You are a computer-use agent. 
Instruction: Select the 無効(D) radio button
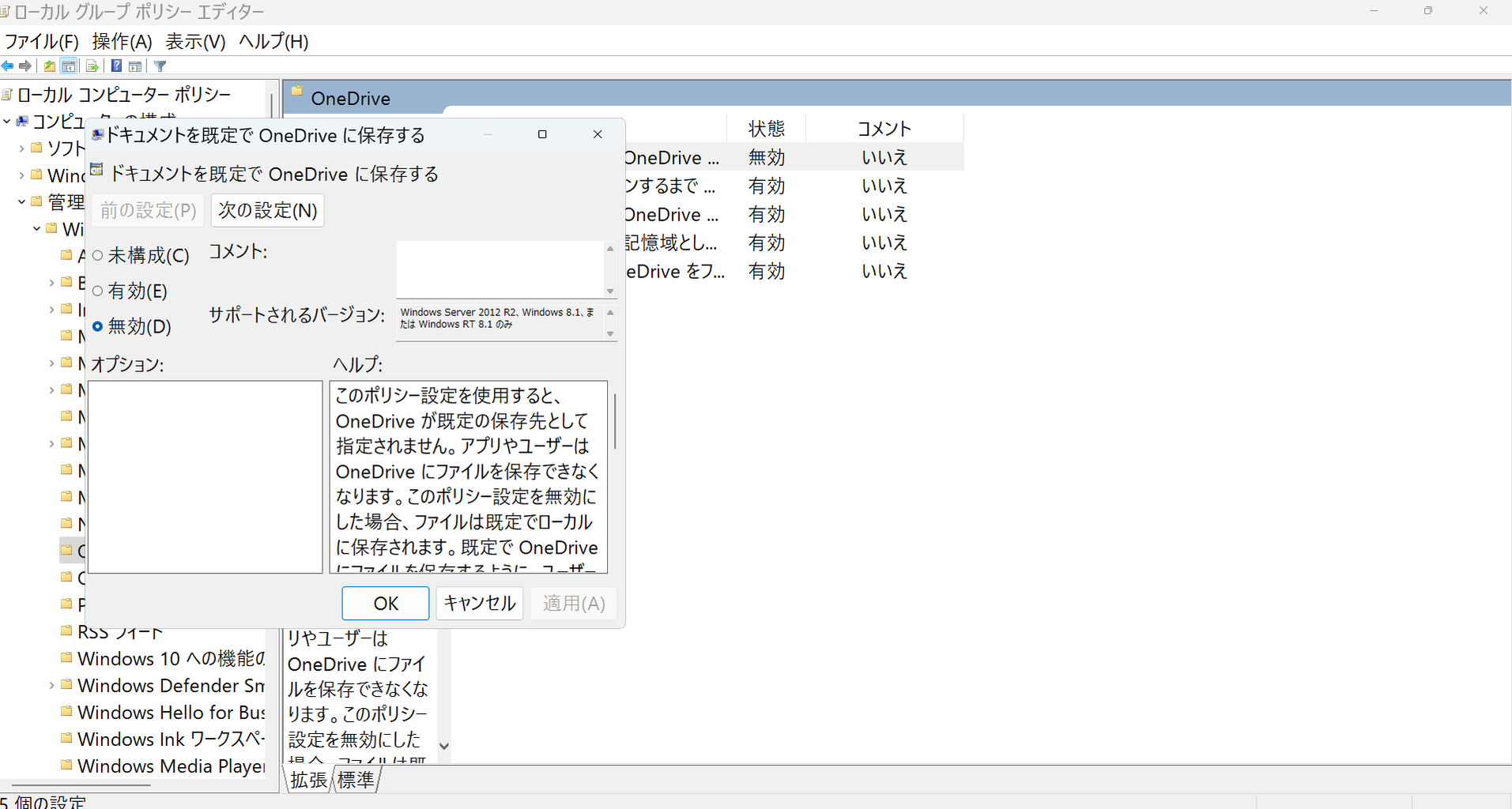98,326
